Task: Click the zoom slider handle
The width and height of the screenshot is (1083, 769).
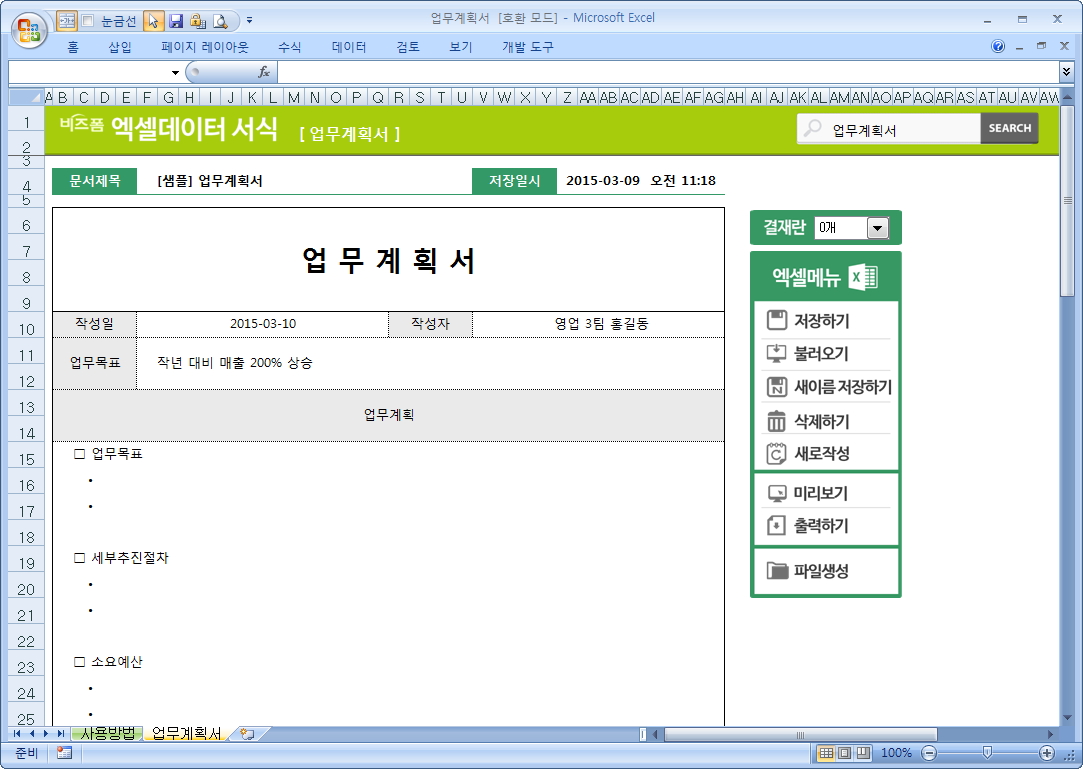Action: pos(987,752)
